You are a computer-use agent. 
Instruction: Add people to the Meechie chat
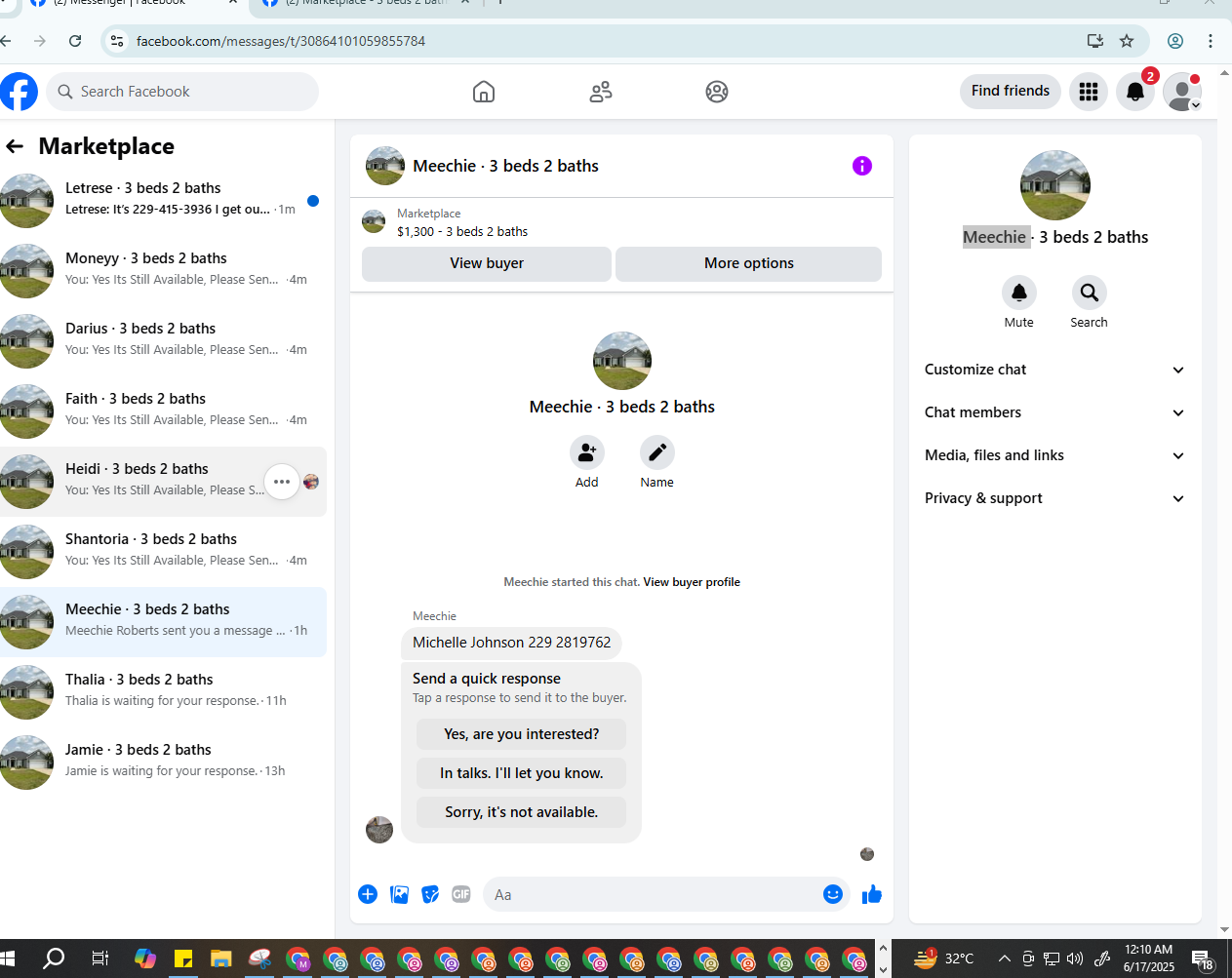pos(587,452)
